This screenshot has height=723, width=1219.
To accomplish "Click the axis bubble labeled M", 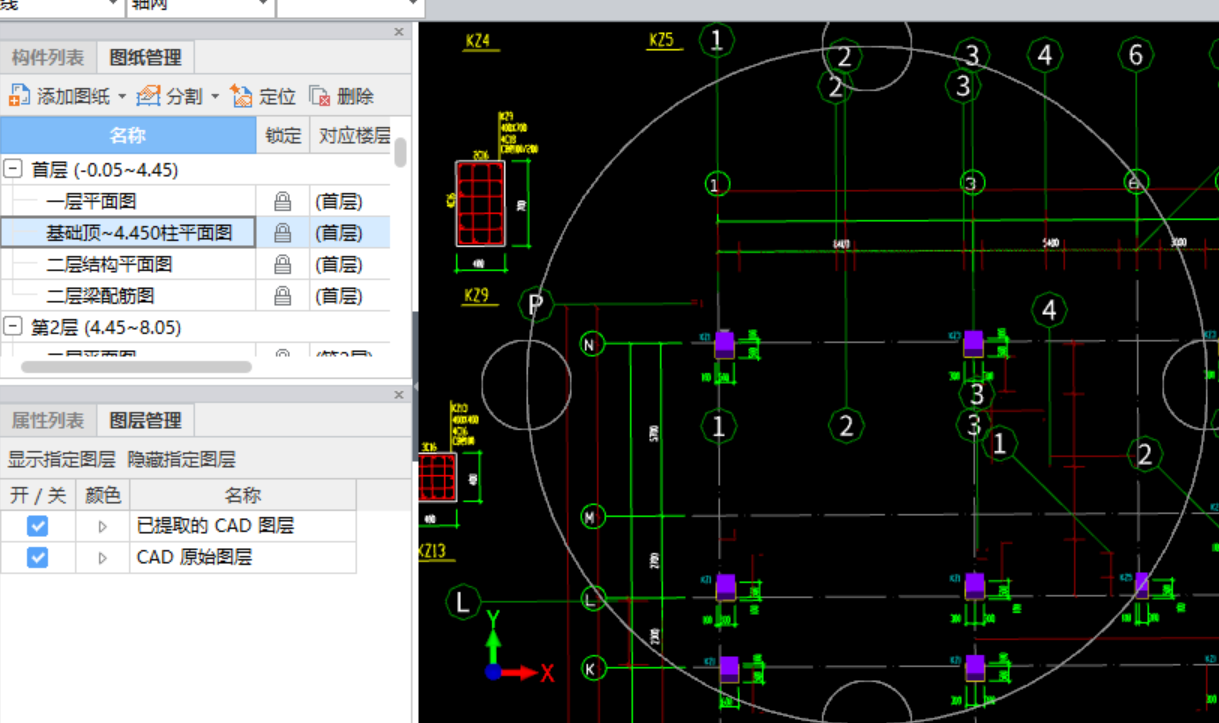I will click(592, 517).
